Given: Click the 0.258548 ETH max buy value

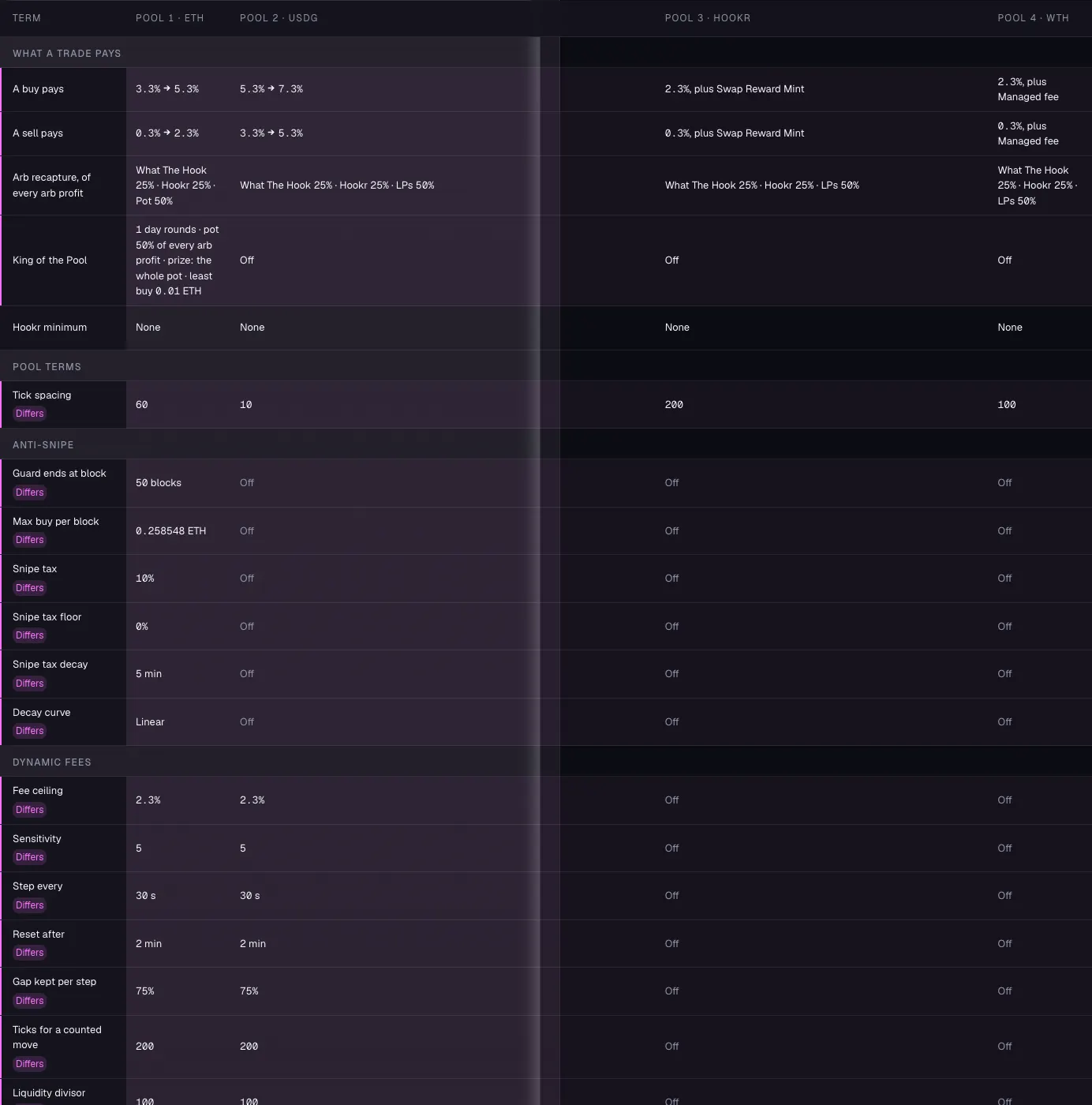Looking at the screenshot, I should pyautogui.click(x=170, y=531).
